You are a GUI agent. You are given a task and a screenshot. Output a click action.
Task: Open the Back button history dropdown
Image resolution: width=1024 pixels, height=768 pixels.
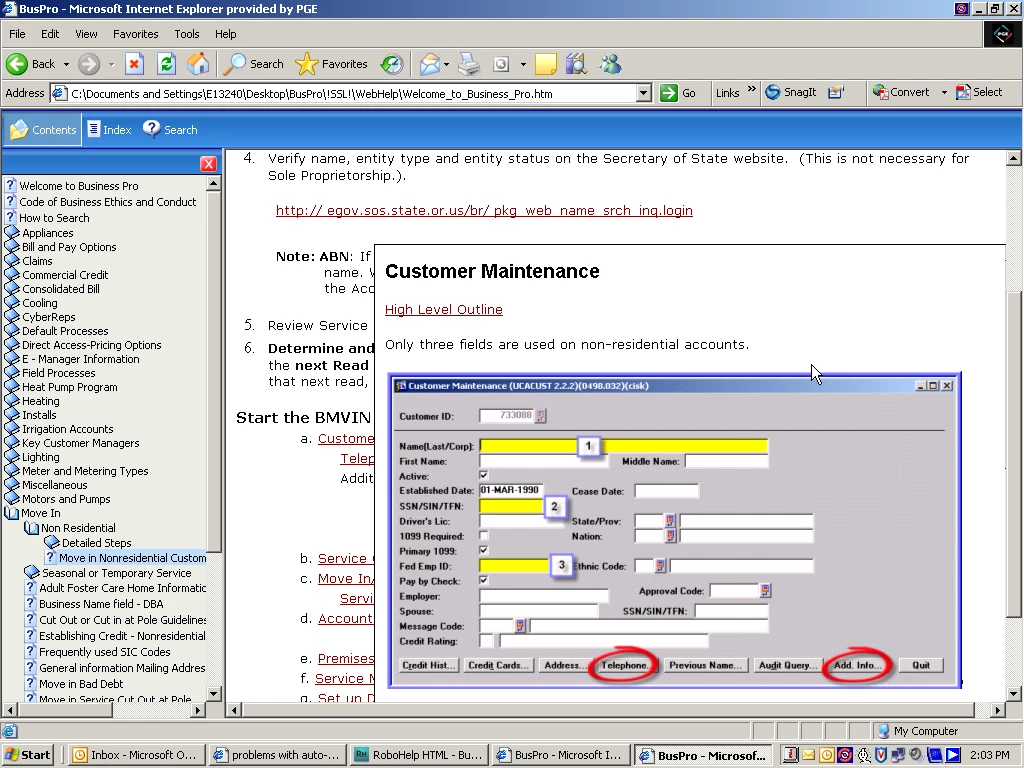pyautogui.click(x=66, y=65)
